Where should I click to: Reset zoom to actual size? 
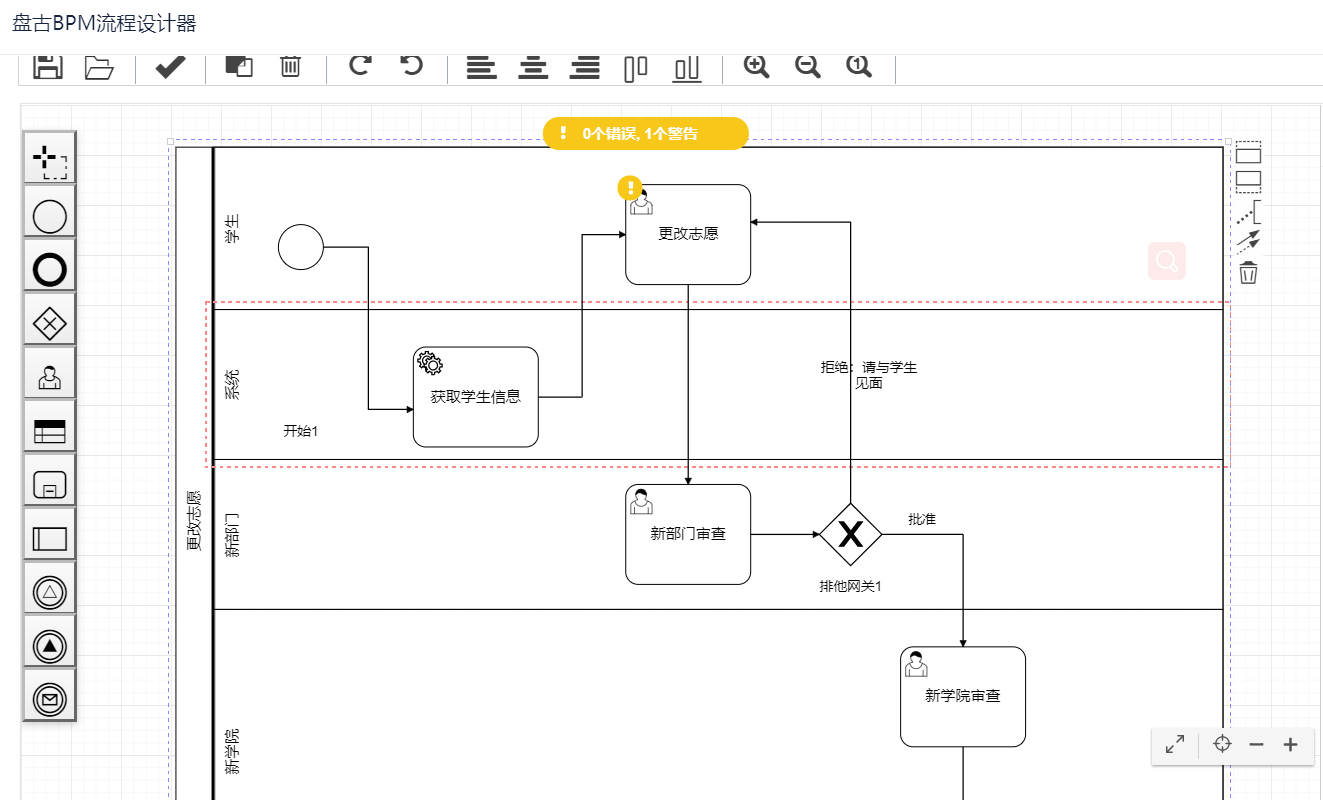coord(859,66)
